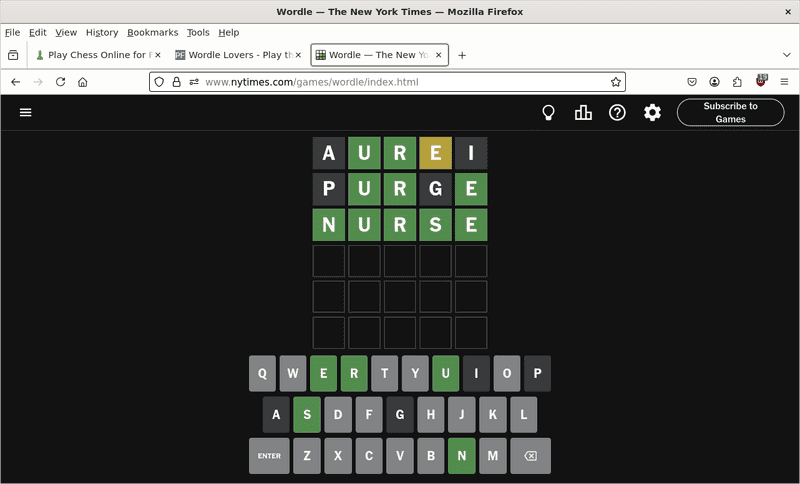
Task: Close the Wordle Lovers tab
Action: (298, 55)
